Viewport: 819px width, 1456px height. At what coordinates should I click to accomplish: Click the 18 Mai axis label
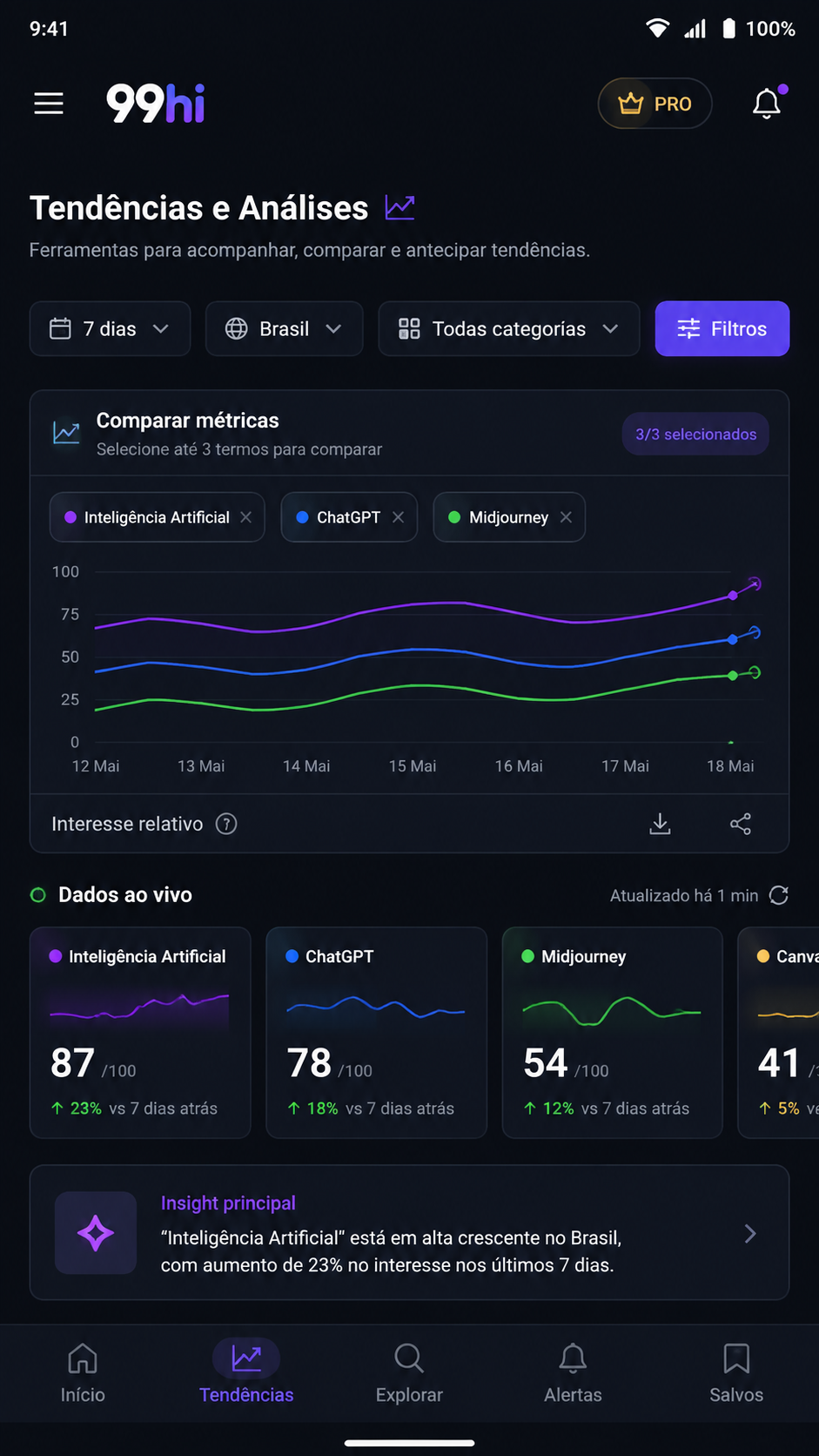(x=730, y=766)
